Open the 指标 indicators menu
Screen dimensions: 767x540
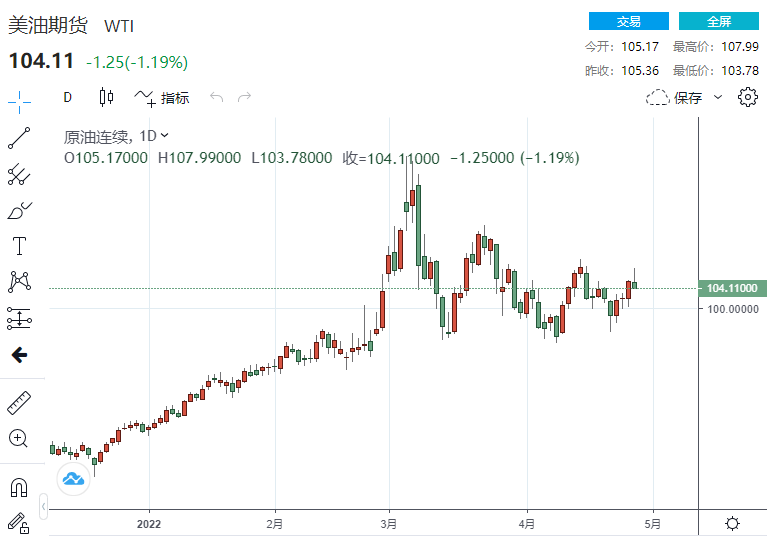pyautogui.click(x=162, y=97)
